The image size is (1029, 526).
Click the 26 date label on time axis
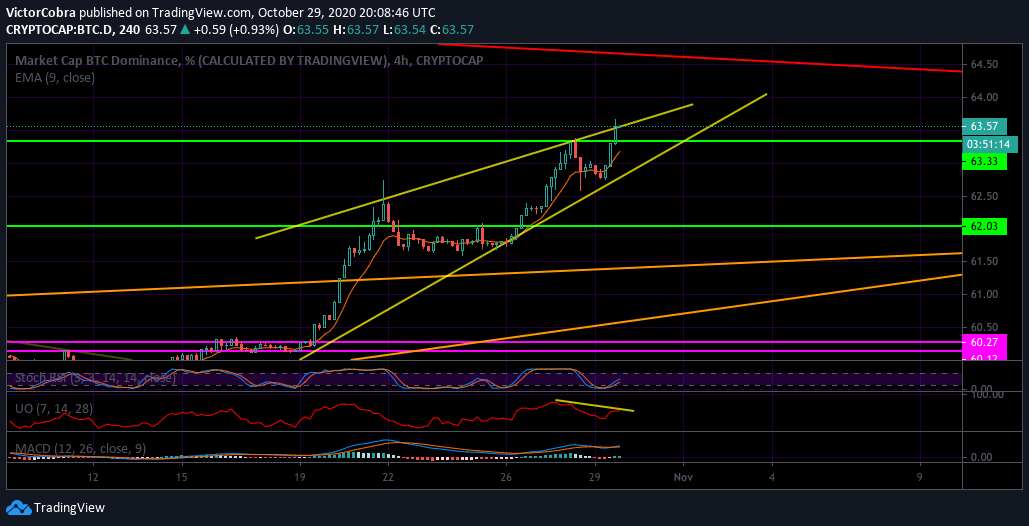click(507, 477)
